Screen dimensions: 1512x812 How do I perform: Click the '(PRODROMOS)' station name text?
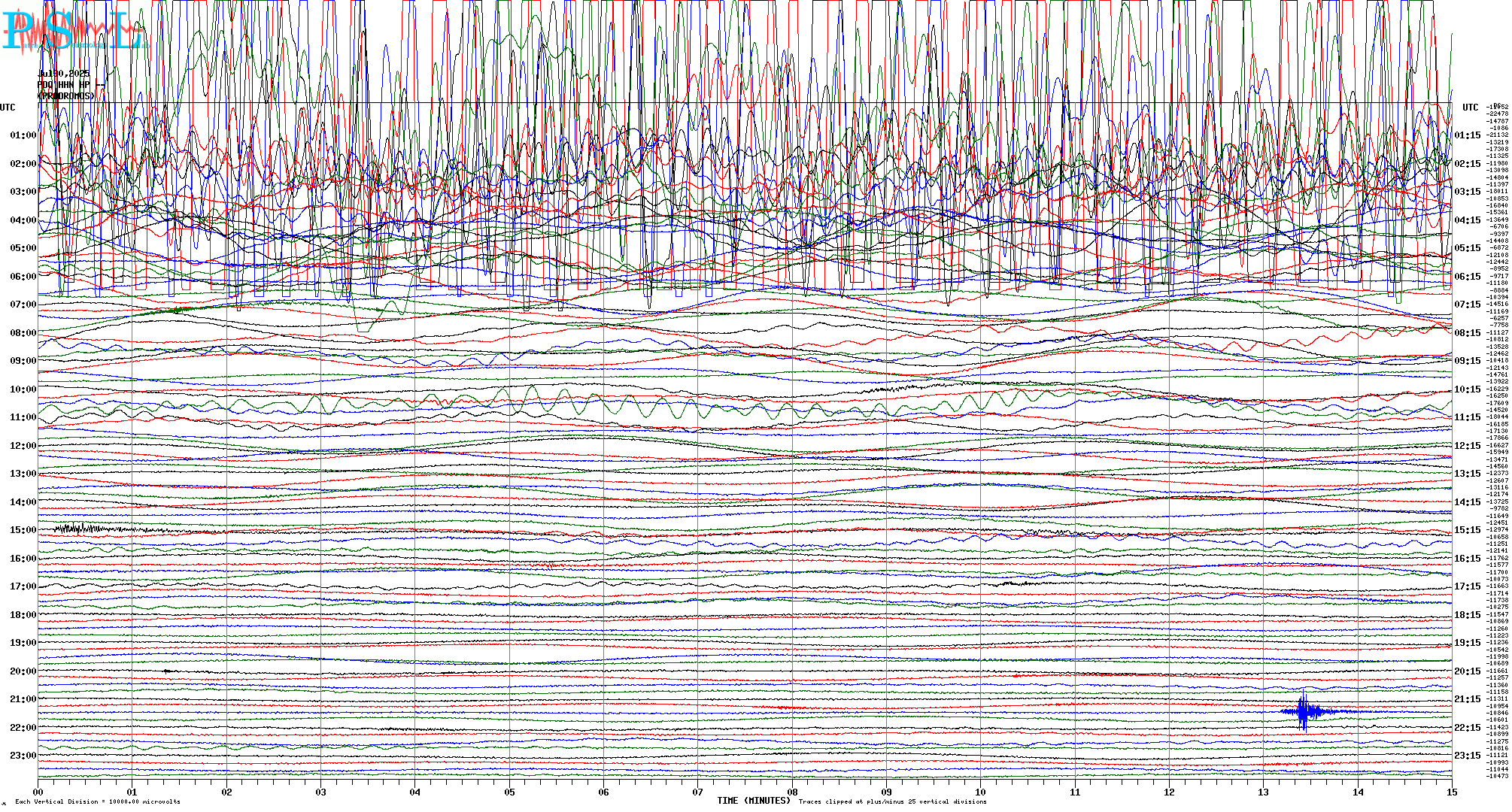tap(67, 96)
